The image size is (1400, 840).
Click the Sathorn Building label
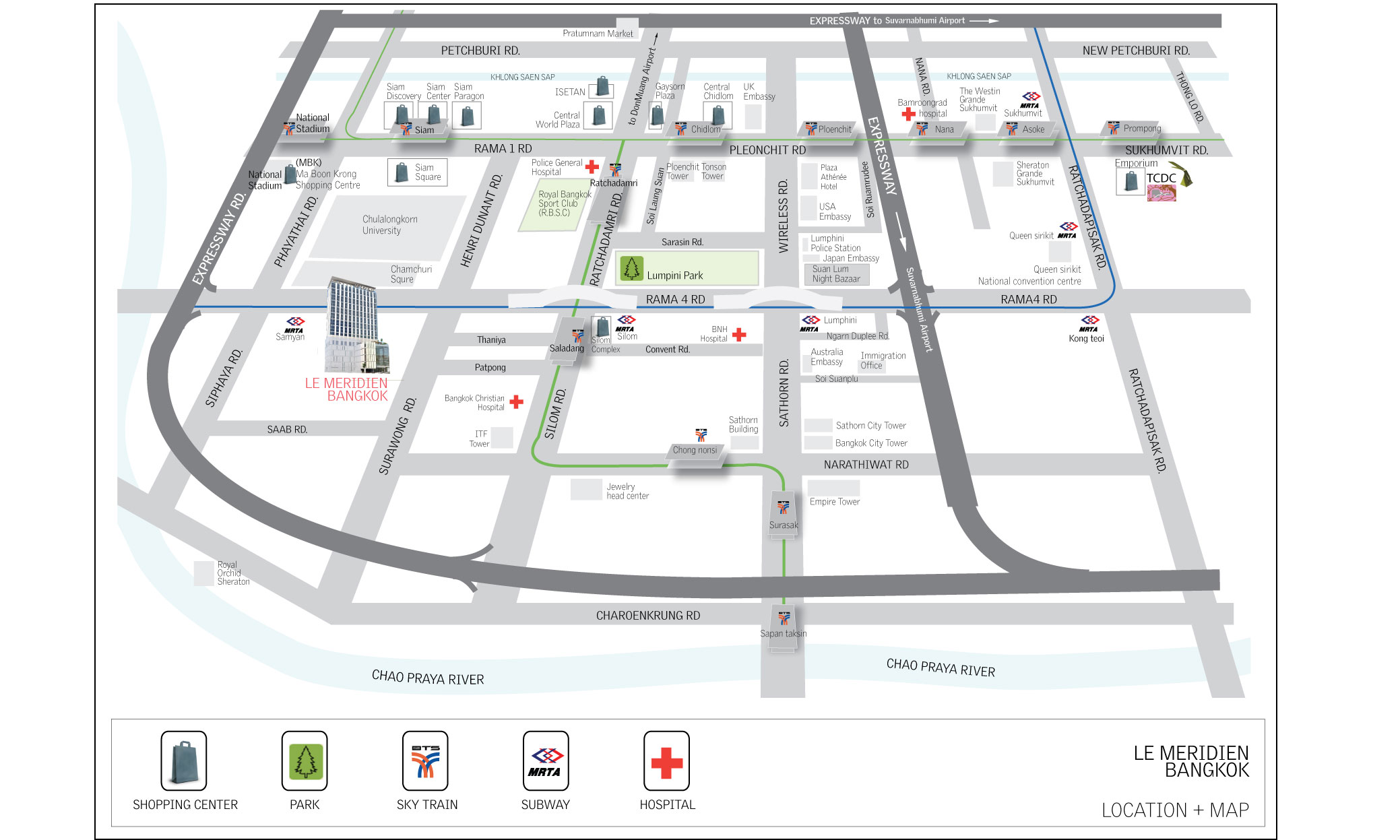tap(743, 424)
